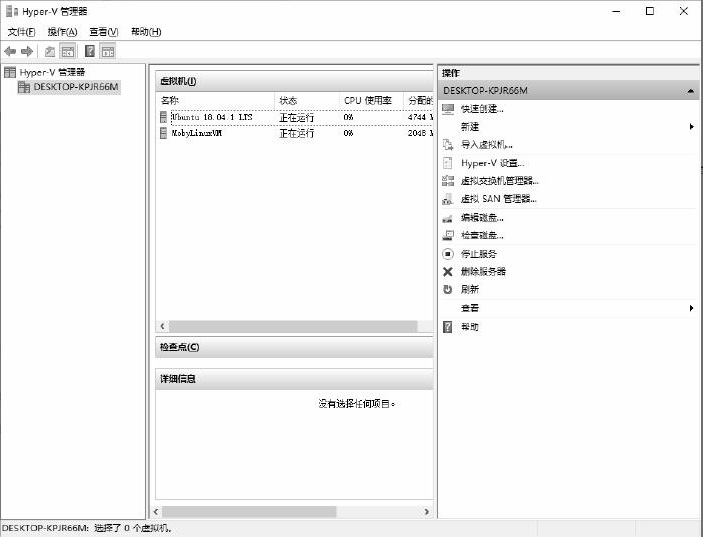
Task: Click the 停止服务 stop icon
Action: (448, 254)
